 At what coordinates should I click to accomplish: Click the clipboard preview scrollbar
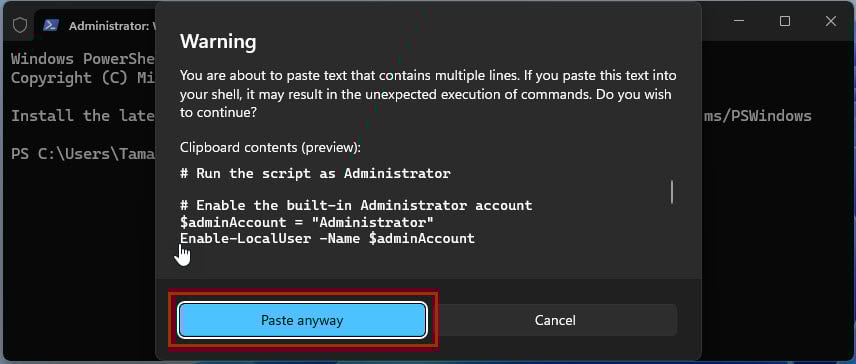(x=671, y=192)
